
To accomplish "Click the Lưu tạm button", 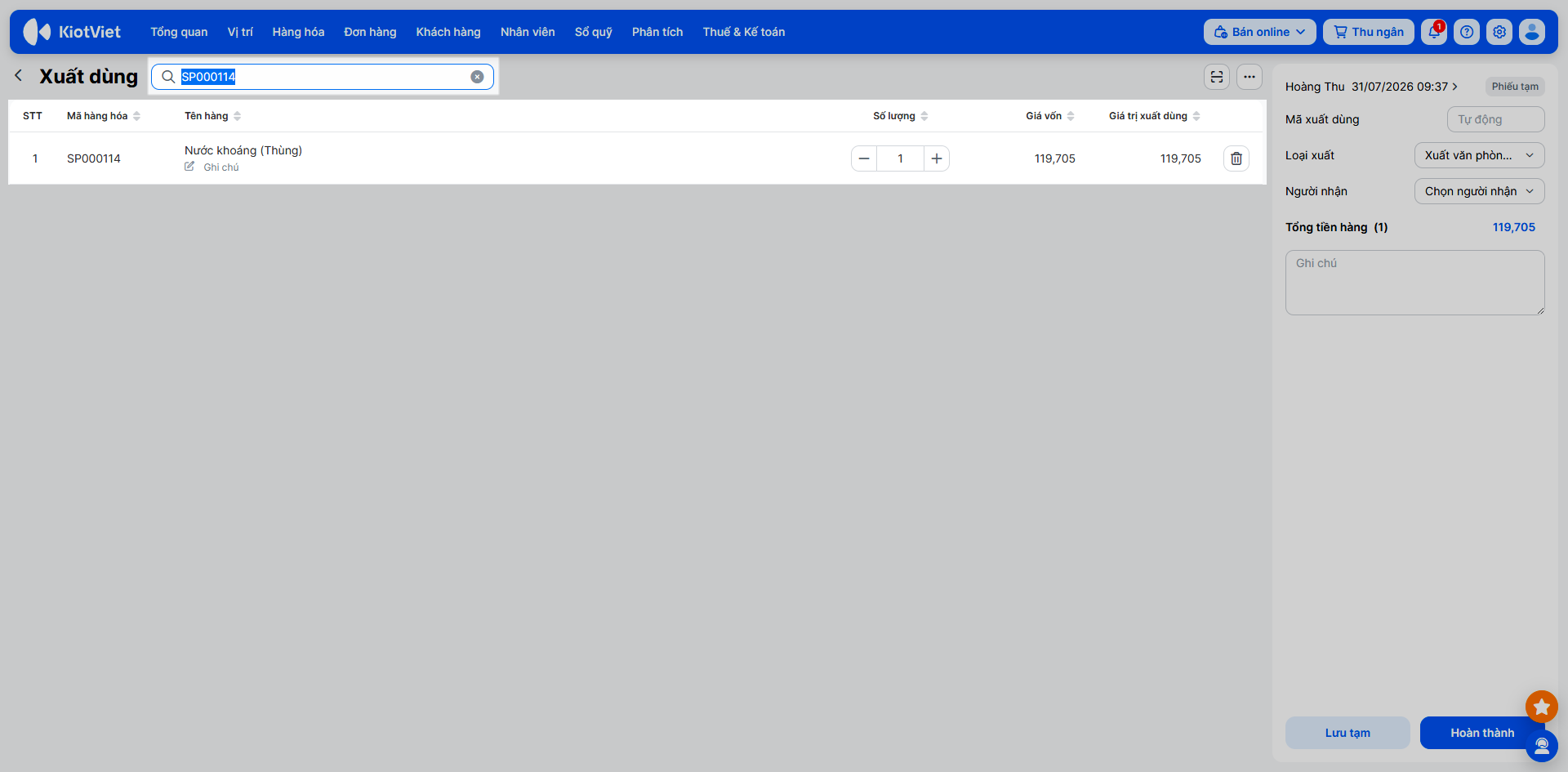I will tap(1347, 733).
